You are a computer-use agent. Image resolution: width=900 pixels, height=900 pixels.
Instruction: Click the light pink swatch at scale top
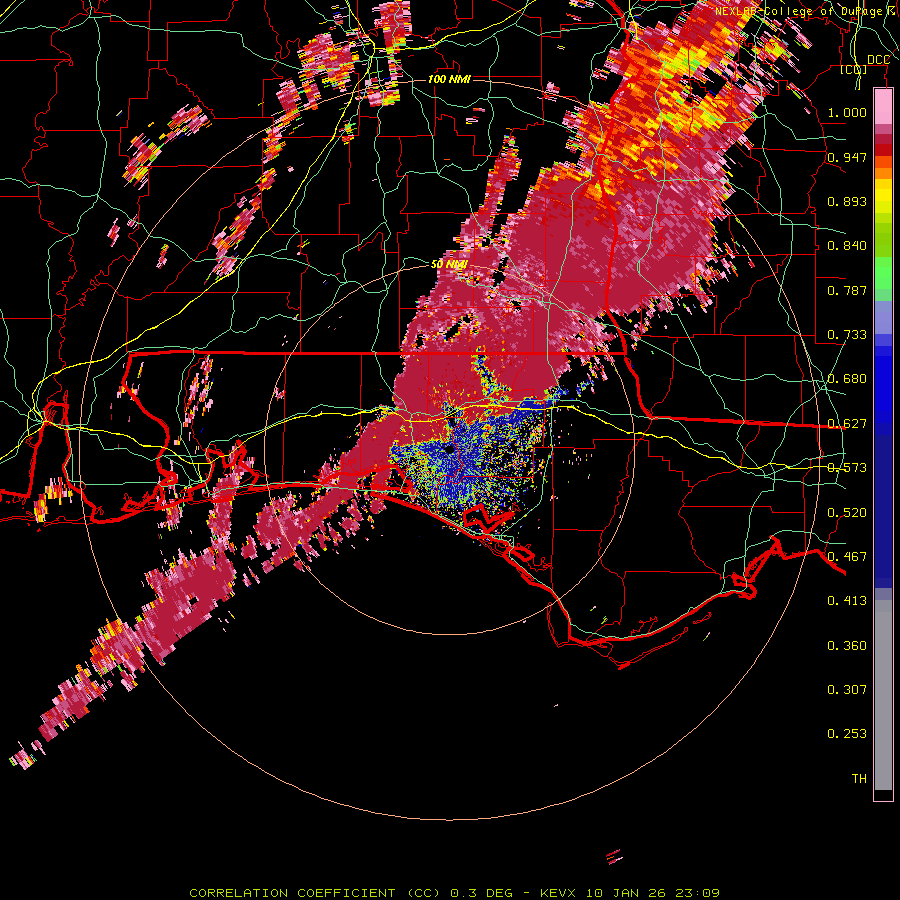883,106
